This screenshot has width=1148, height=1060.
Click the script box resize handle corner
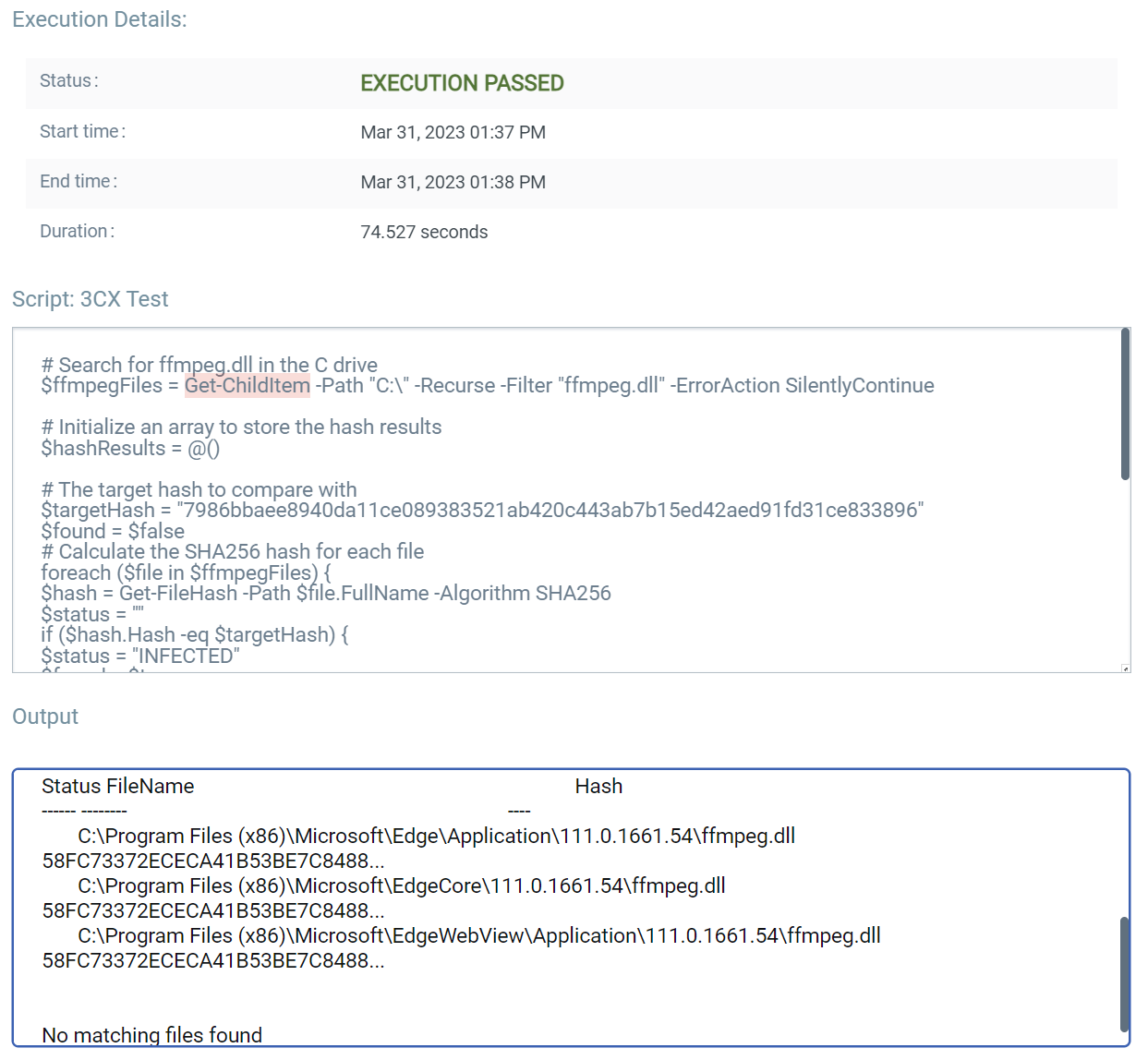point(1125,668)
